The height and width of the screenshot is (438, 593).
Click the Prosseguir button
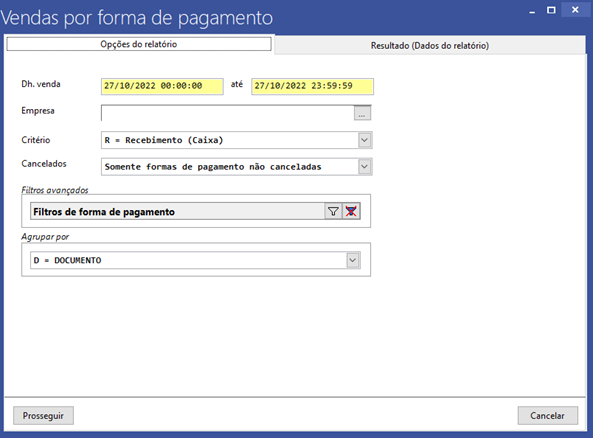[43, 416]
